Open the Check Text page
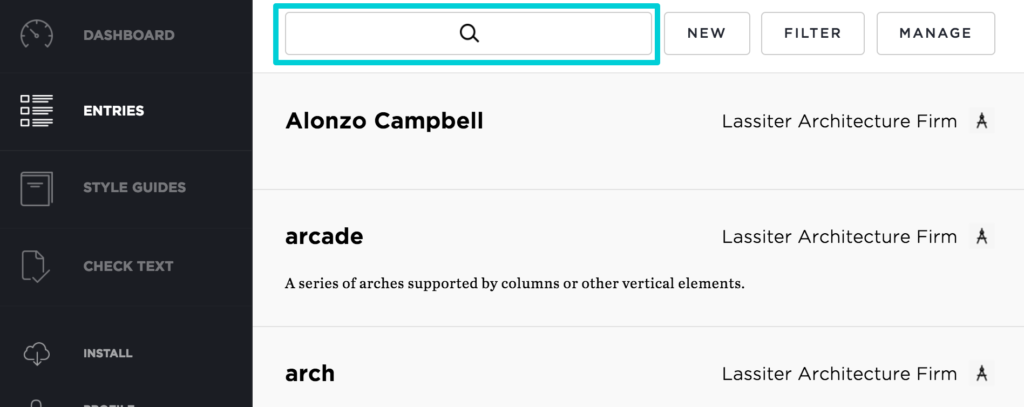This screenshot has width=1024, height=407. (128, 267)
